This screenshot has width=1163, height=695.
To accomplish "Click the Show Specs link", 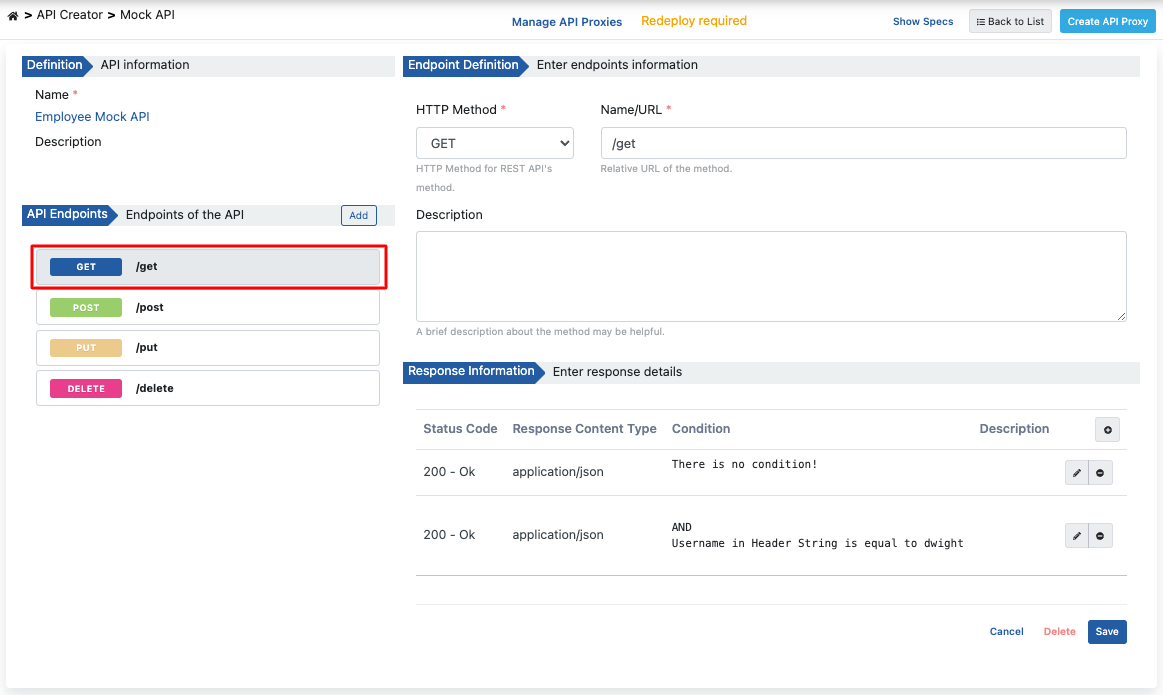I will click(922, 21).
